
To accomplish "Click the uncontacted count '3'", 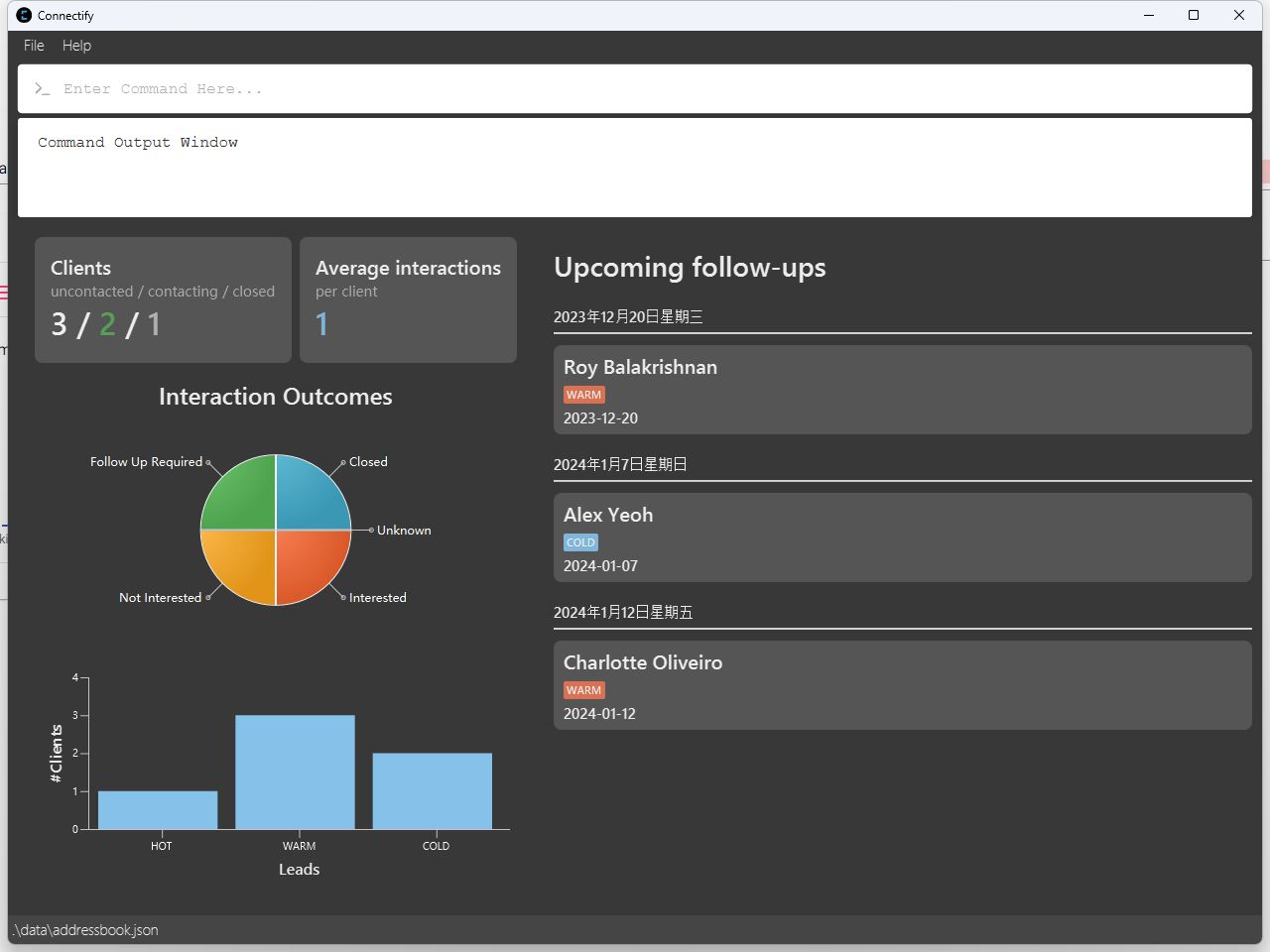I will point(60,324).
